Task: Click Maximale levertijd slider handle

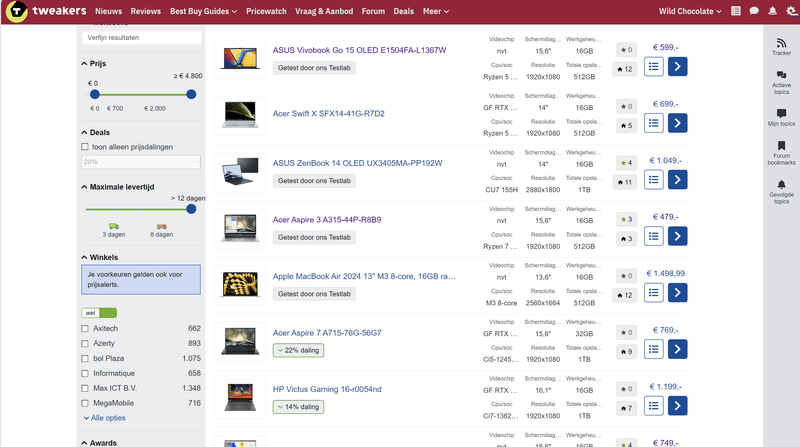Action: point(191,209)
